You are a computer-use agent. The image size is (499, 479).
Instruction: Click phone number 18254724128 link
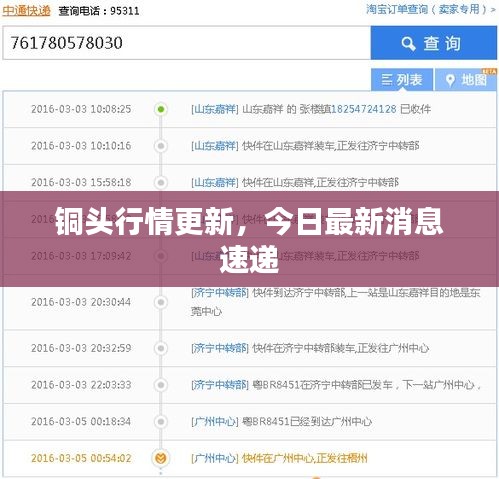click(x=364, y=109)
